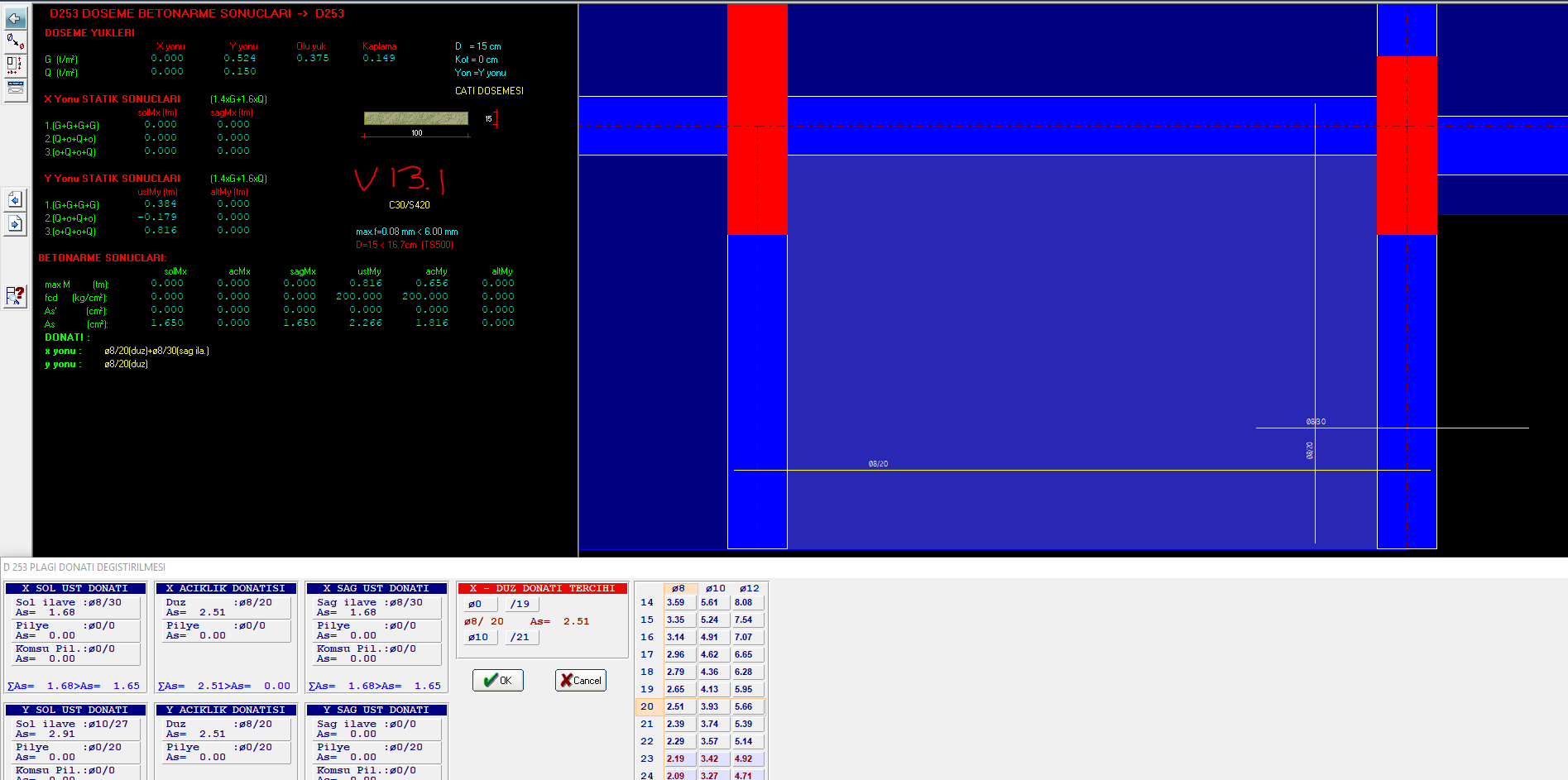Screen dimensions: 1568x780
Task: Decrease spacing with the /19 button
Action: pos(520,604)
